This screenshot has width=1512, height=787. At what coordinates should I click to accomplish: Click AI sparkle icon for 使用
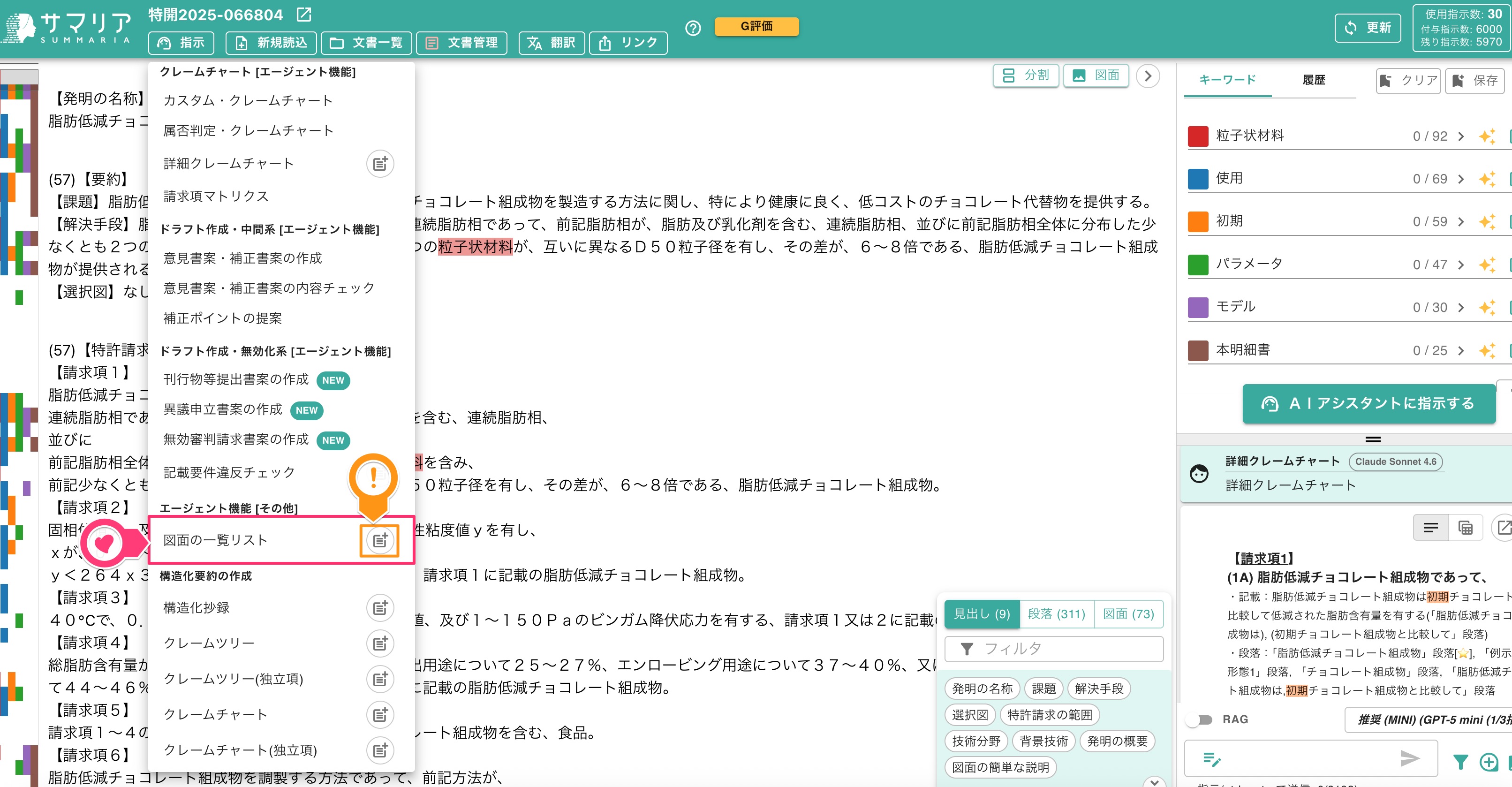tap(1487, 179)
